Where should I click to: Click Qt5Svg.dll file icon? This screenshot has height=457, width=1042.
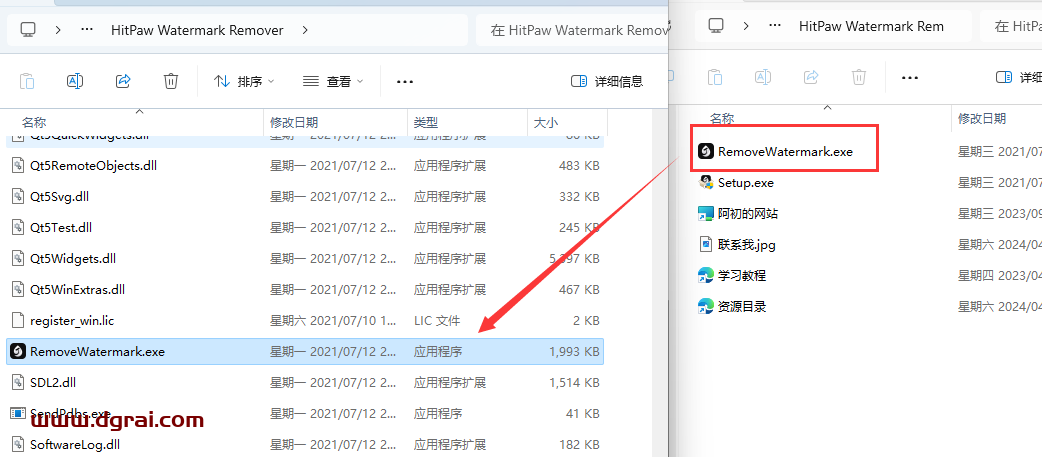click(x=18, y=197)
